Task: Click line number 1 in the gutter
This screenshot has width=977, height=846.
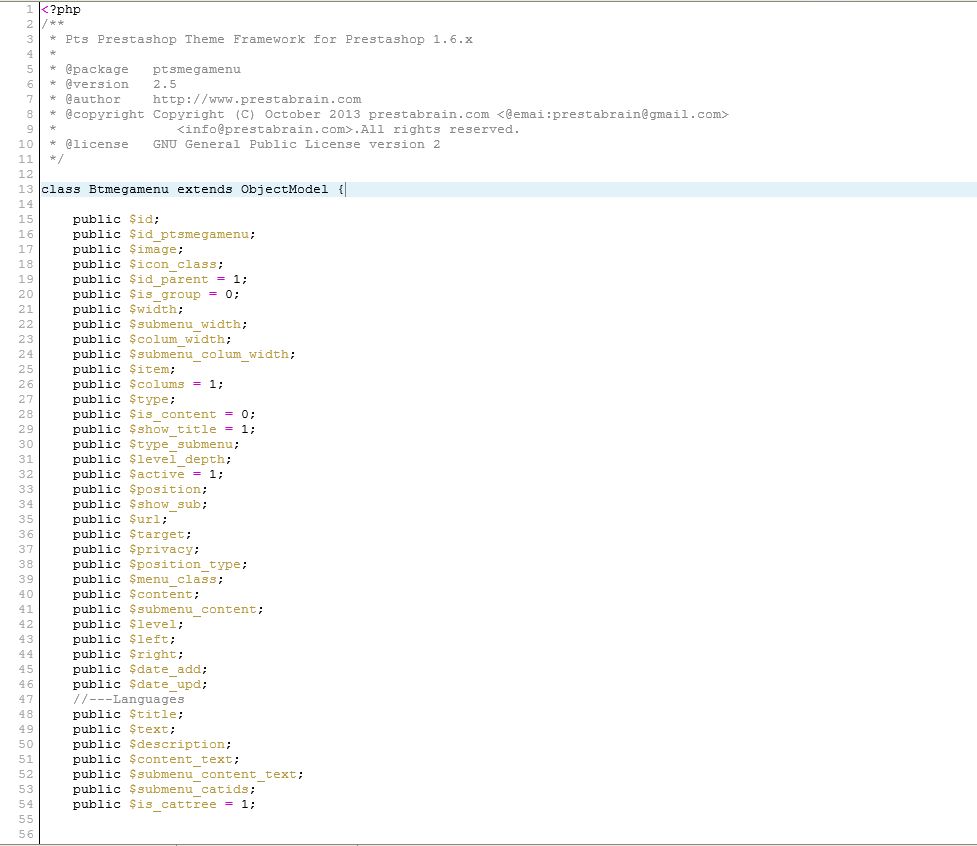Action: (x=29, y=9)
